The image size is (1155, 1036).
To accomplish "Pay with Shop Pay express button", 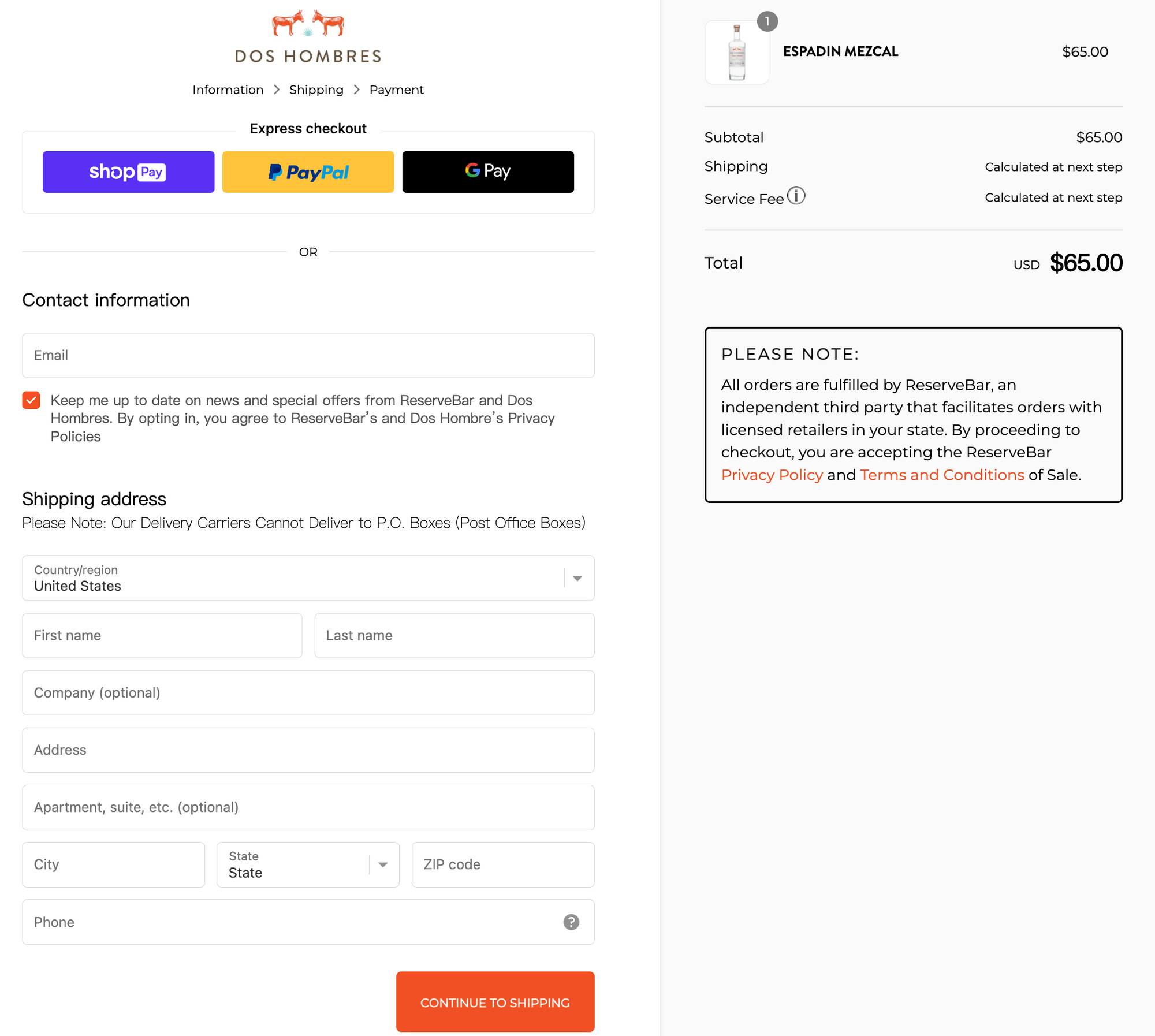I will pos(128,172).
